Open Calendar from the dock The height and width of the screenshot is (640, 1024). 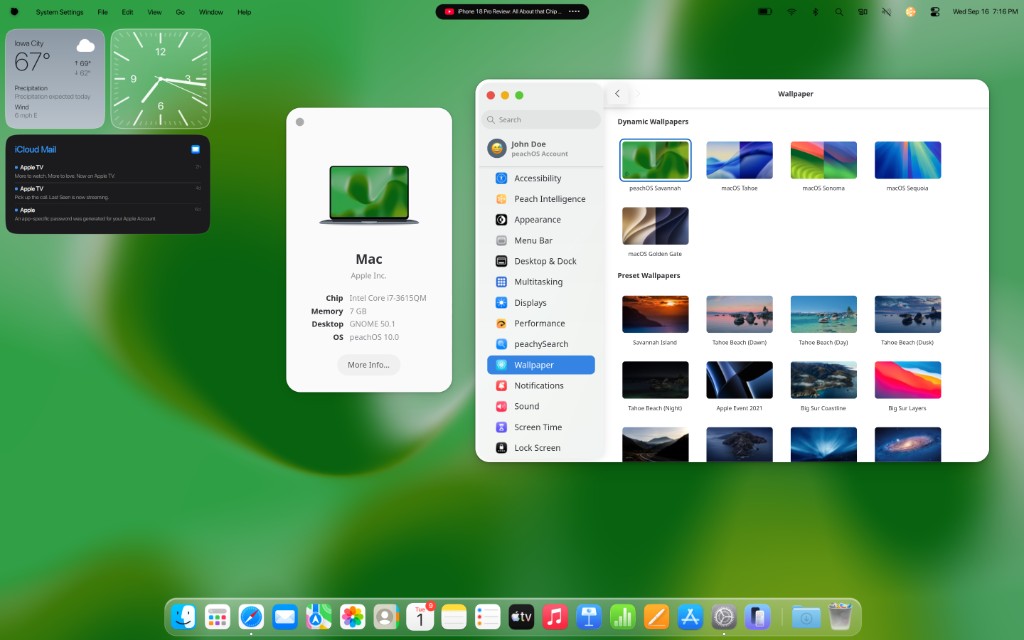[x=420, y=616]
